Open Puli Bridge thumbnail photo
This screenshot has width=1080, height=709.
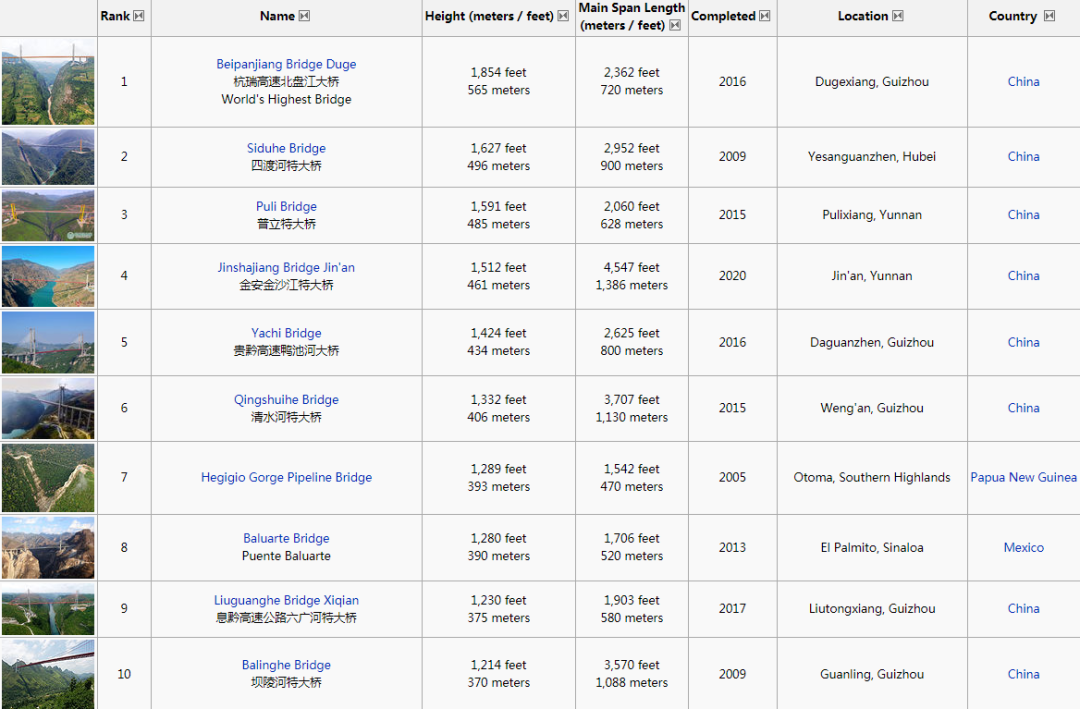[x=48, y=215]
